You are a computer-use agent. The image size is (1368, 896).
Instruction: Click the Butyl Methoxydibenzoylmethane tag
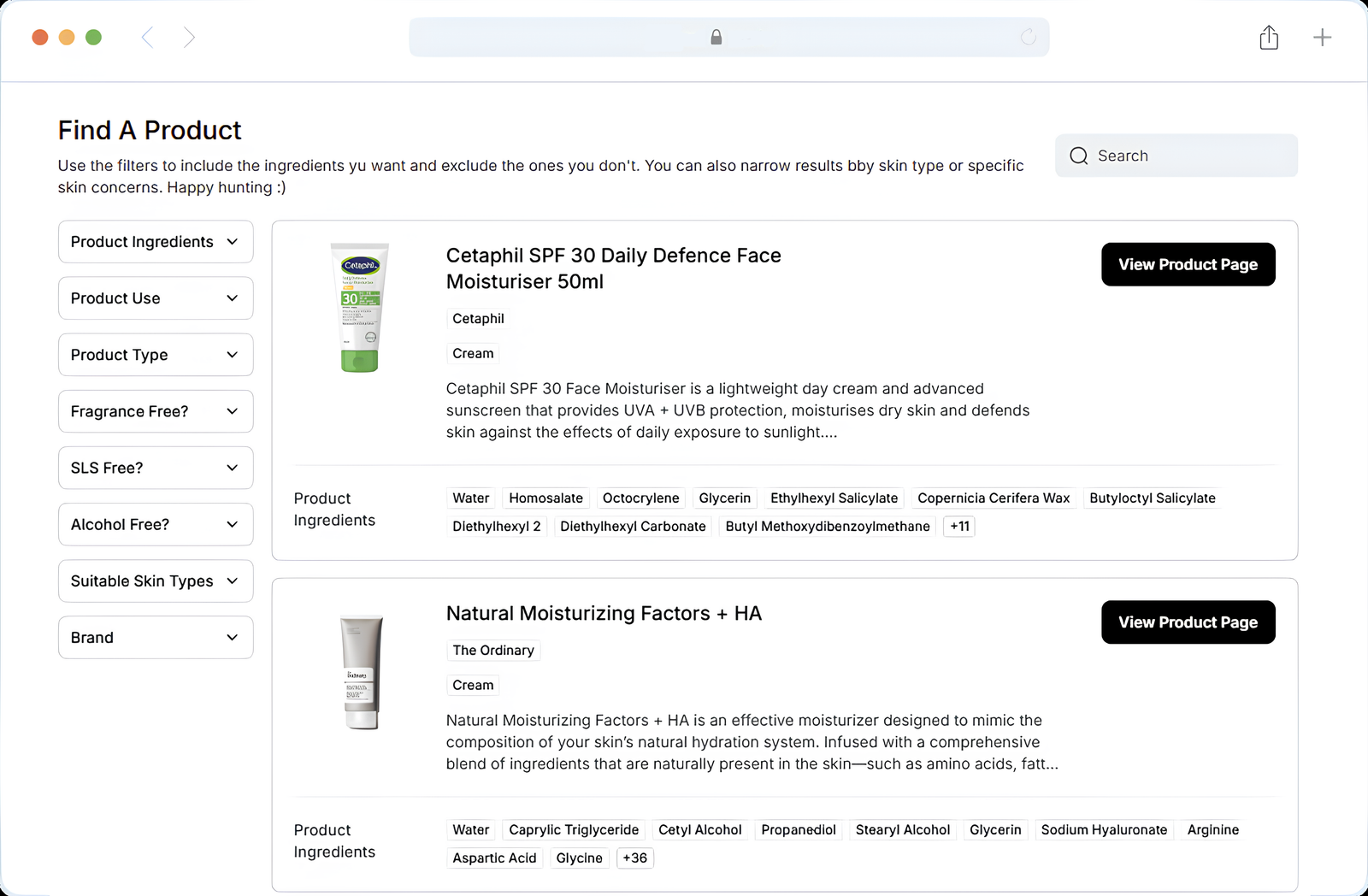[828, 527]
